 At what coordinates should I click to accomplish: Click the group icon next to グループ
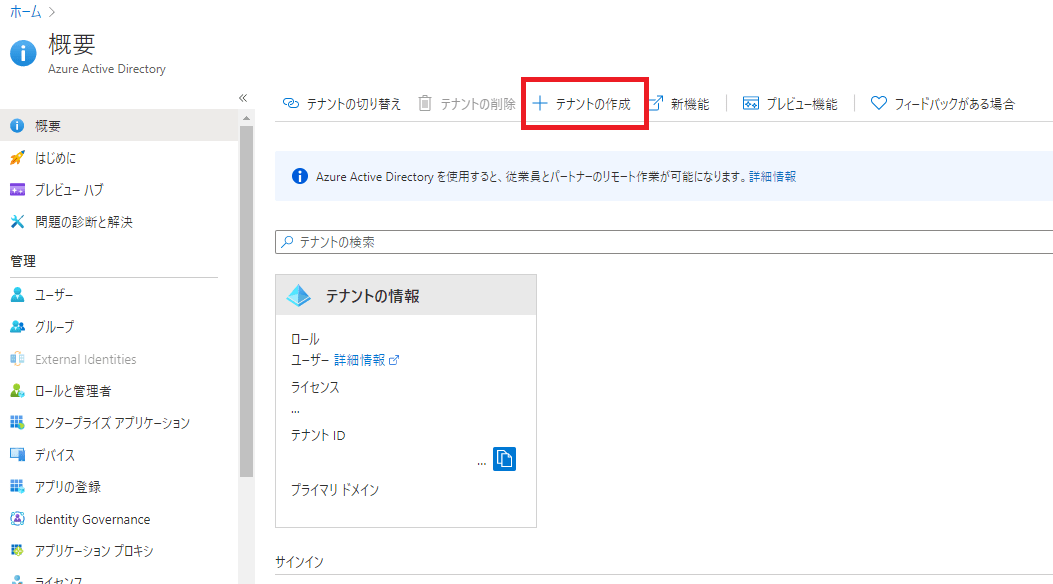coord(17,327)
